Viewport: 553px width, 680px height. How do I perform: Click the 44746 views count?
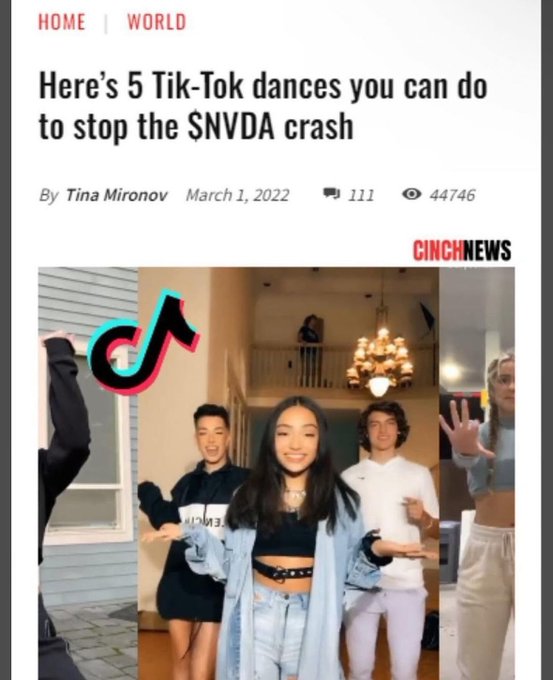(452, 195)
